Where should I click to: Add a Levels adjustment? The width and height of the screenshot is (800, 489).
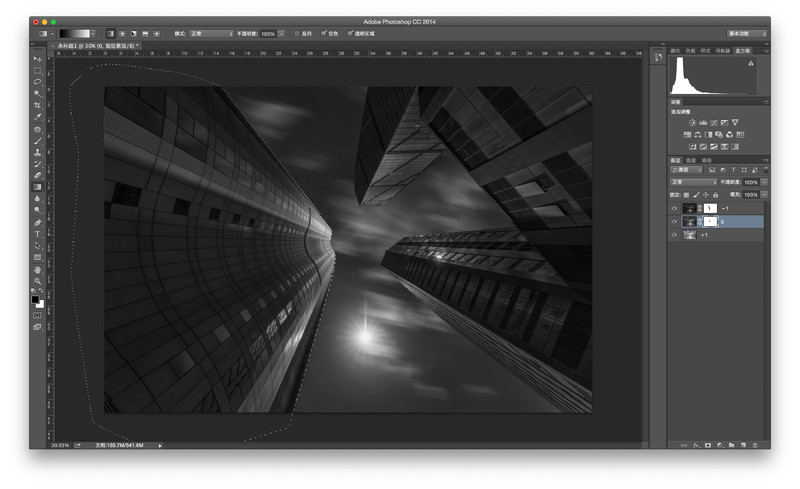(703, 123)
